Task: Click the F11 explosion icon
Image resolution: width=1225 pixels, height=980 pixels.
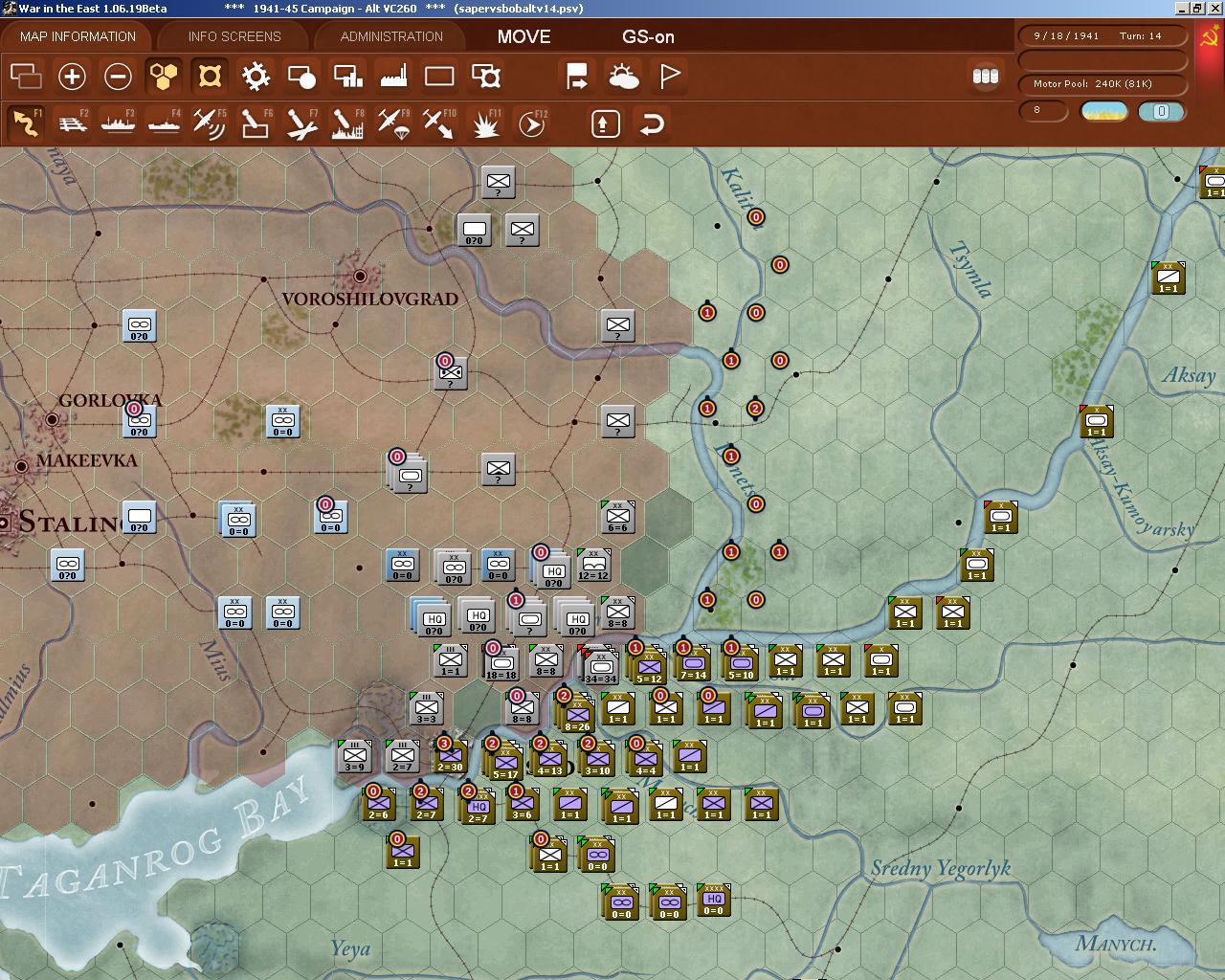Action: (x=486, y=123)
